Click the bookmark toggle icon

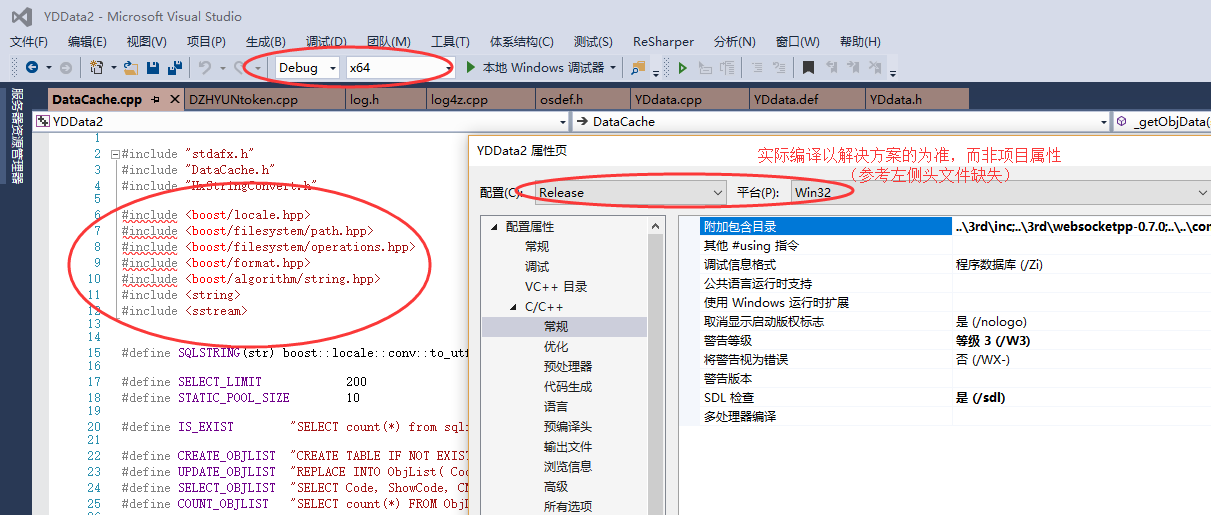coord(808,68)
